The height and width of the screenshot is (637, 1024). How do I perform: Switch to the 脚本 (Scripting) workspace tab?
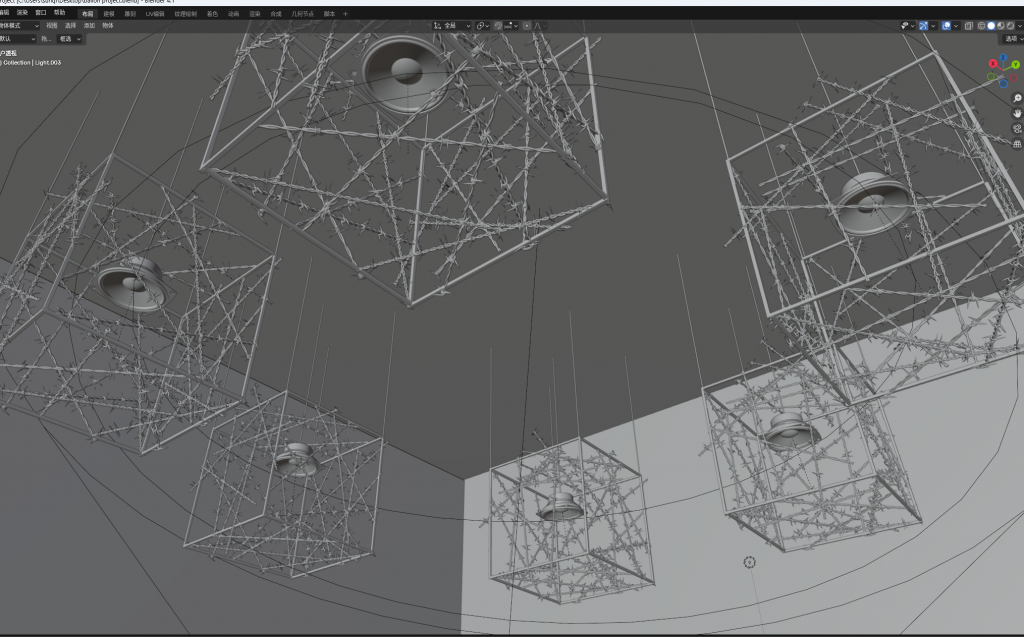[329, 14]
